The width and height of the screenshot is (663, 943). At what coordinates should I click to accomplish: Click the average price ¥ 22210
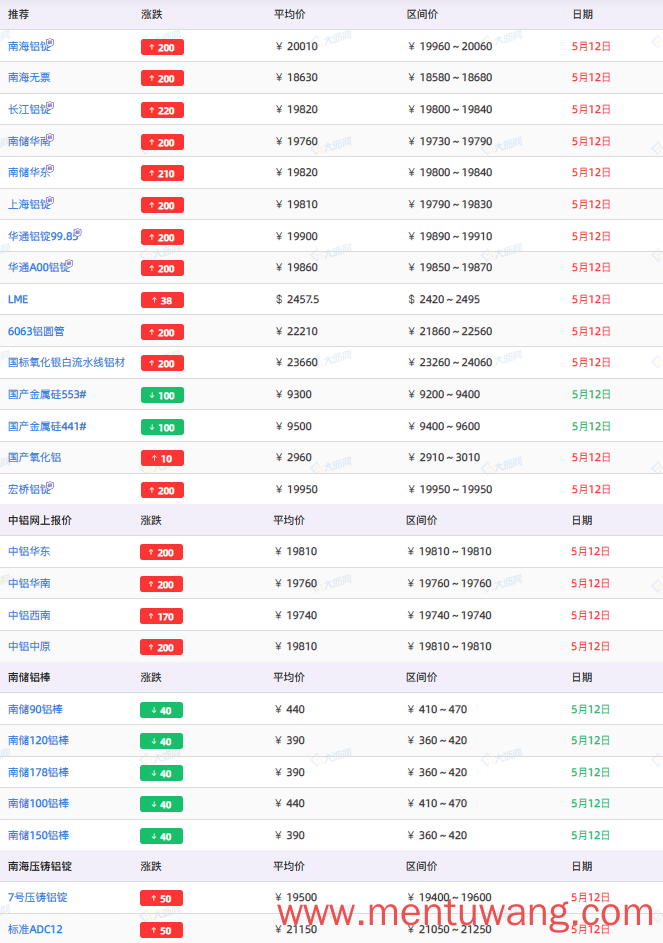pyautogui.click(x=297, y=331)
